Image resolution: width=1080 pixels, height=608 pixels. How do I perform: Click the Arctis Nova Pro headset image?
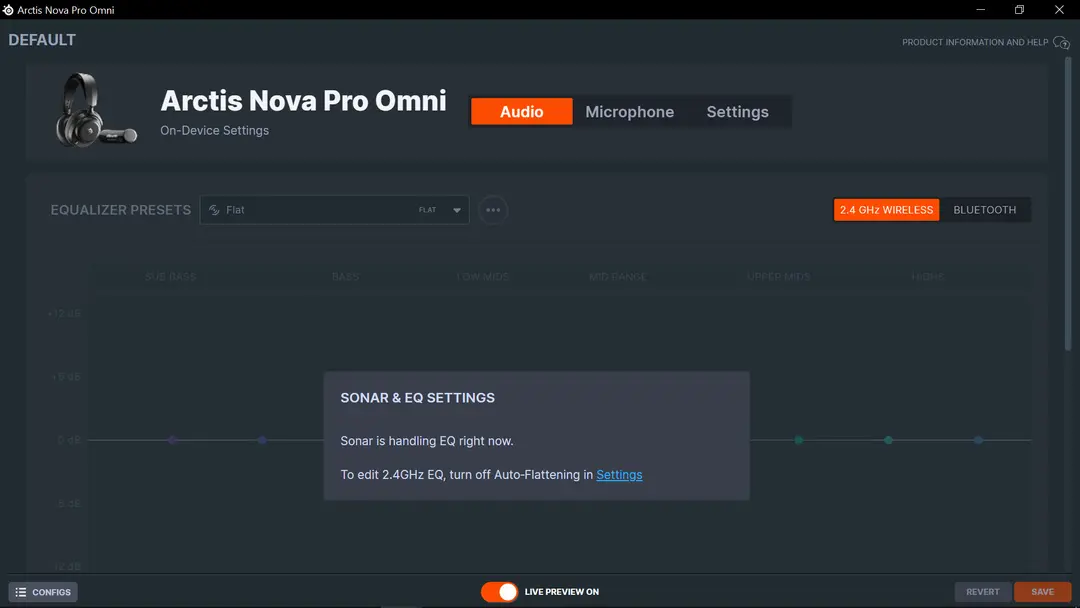(96, 110)
